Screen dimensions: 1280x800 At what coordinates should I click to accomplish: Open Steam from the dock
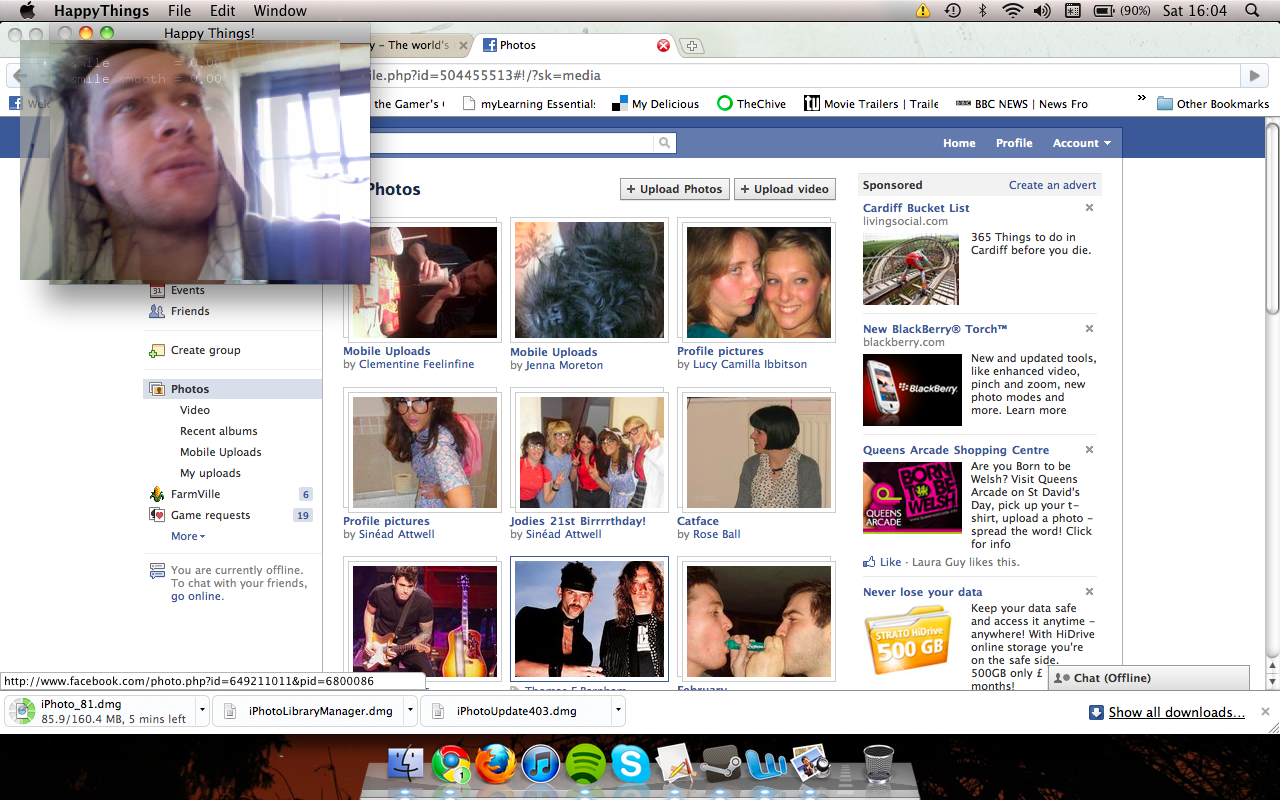point(720,765)
